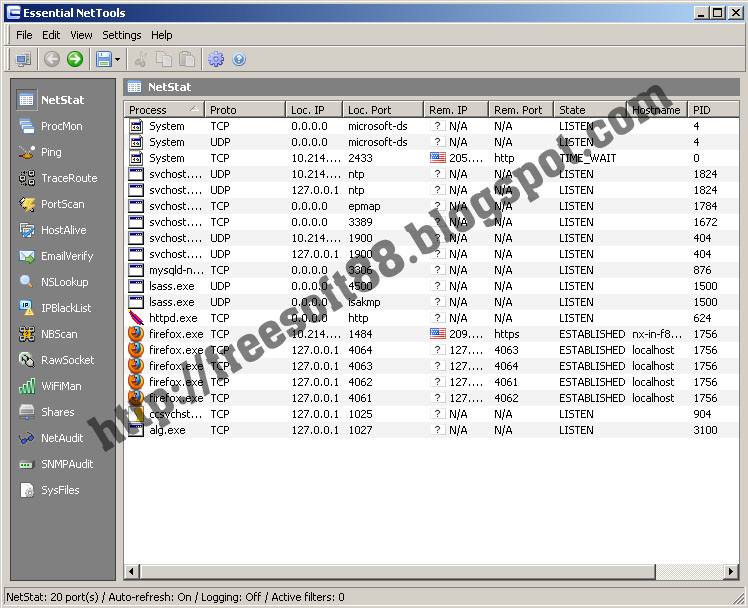
Task: Click the PID 3100 cell
Action: [705, 430]
